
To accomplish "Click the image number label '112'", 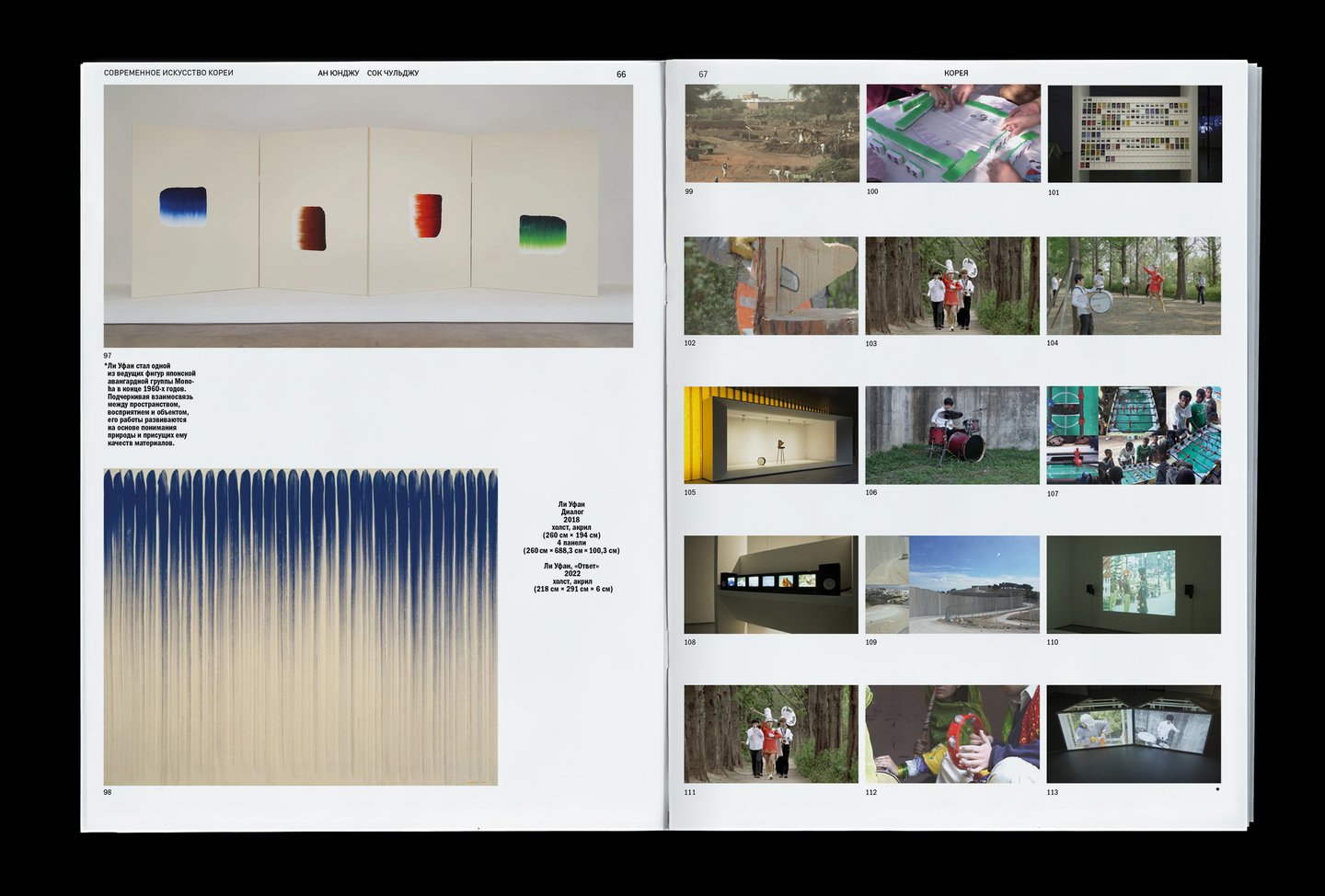I will [871, 792].
